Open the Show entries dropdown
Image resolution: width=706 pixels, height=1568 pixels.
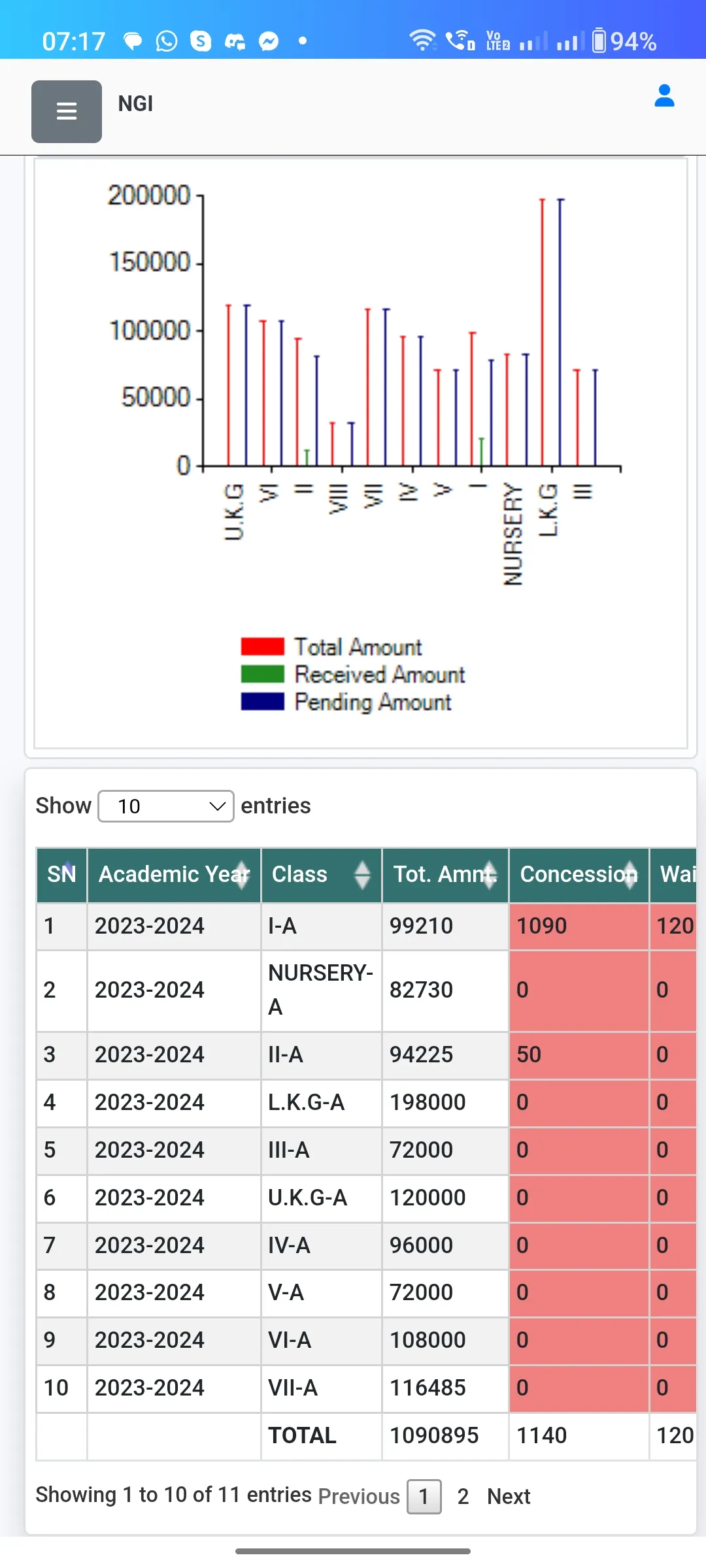point(166,806)
